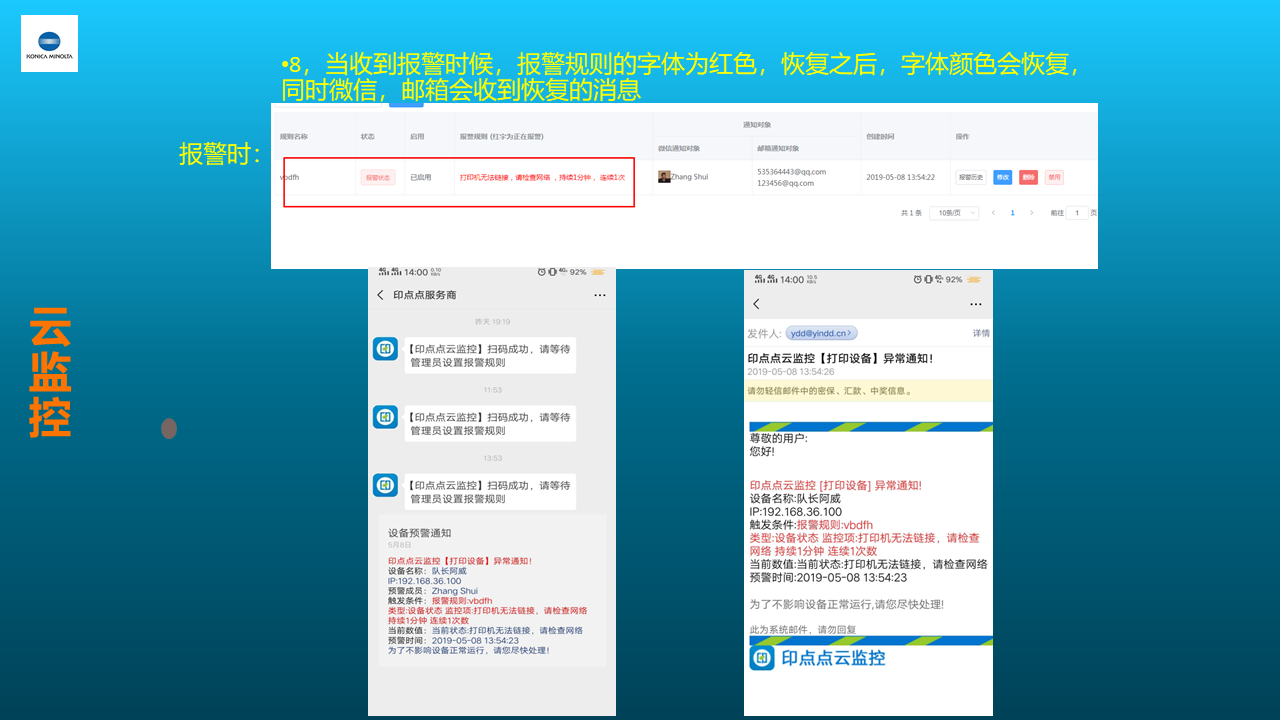1280x720 pixels.
Task: Tap the back arrow in WeChat chat header
Action: [380, 295]
